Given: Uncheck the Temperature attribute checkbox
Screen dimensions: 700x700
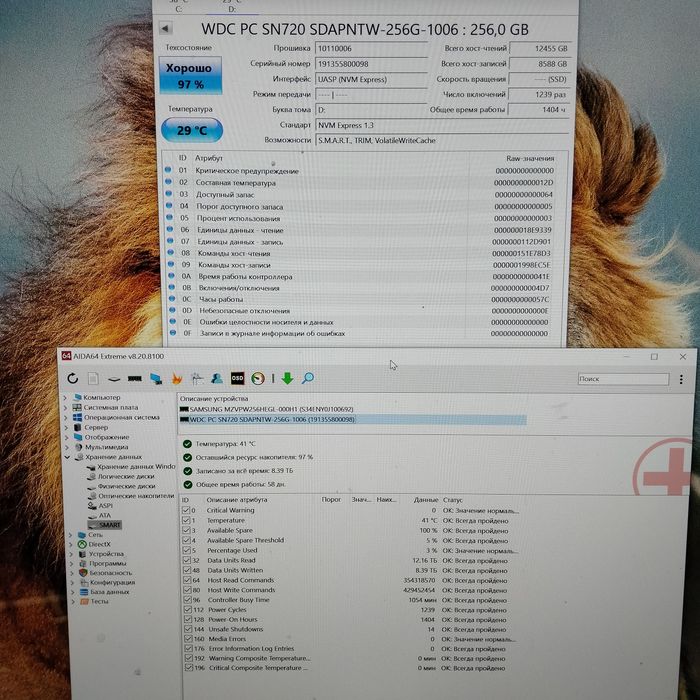Looking at the screenshot, I should pyautogui.click(x=186, y=520).
